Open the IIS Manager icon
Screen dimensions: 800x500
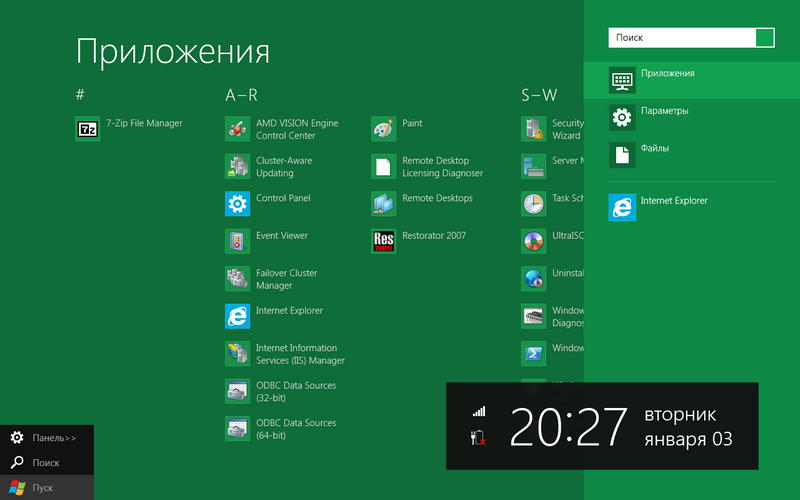[x=237, y=354]
